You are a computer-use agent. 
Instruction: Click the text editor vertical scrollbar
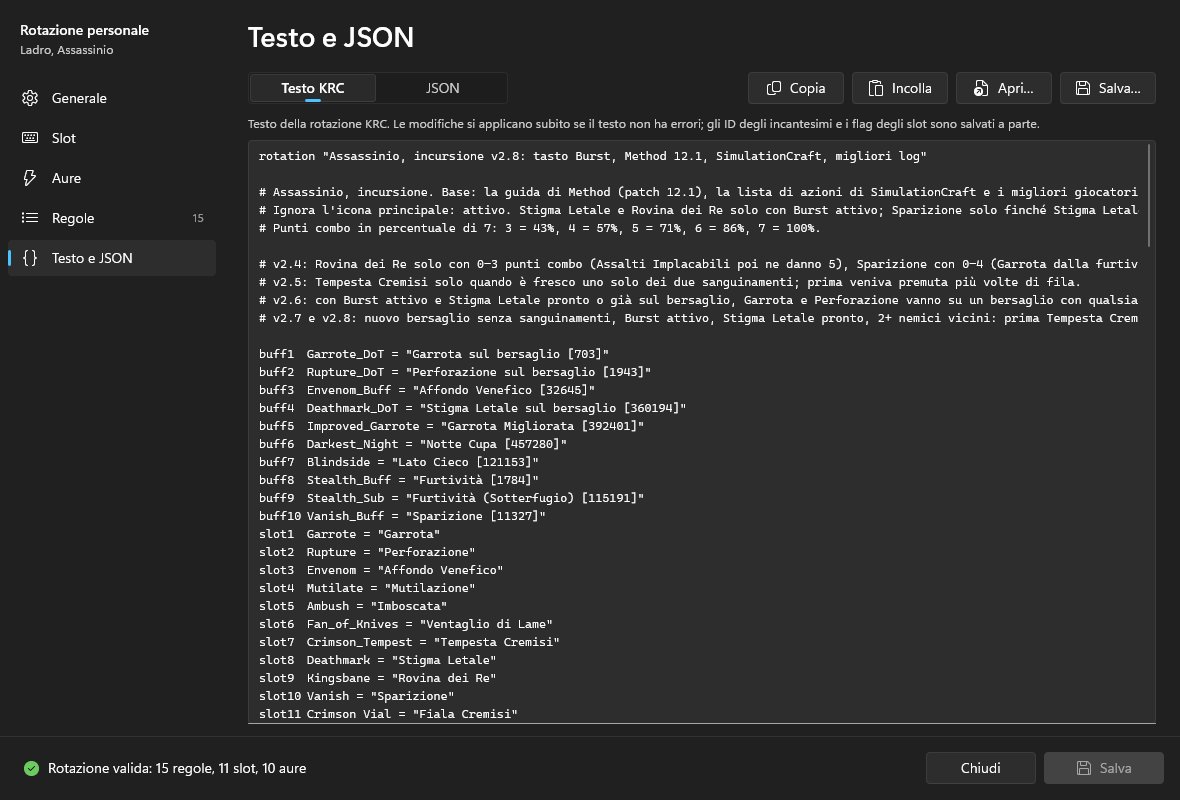[x=1149, y=196]
